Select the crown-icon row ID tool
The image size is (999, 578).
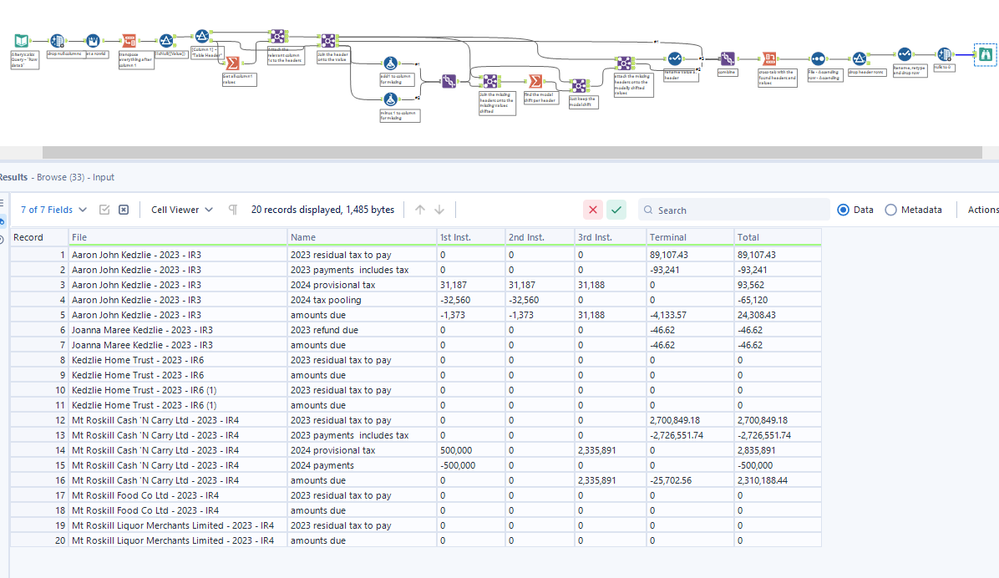tap(93, 41)
